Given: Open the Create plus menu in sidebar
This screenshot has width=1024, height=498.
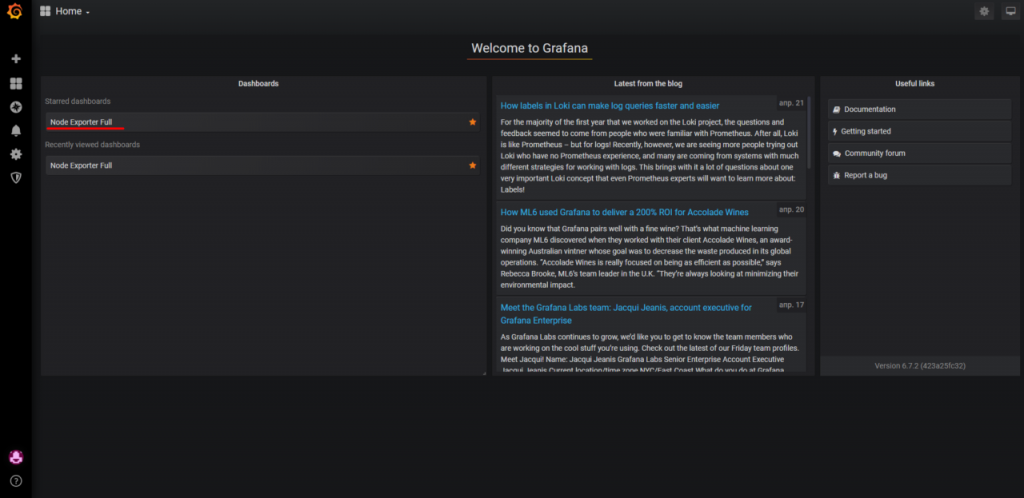Looking at the screenshot, I should tap(15, 59).
